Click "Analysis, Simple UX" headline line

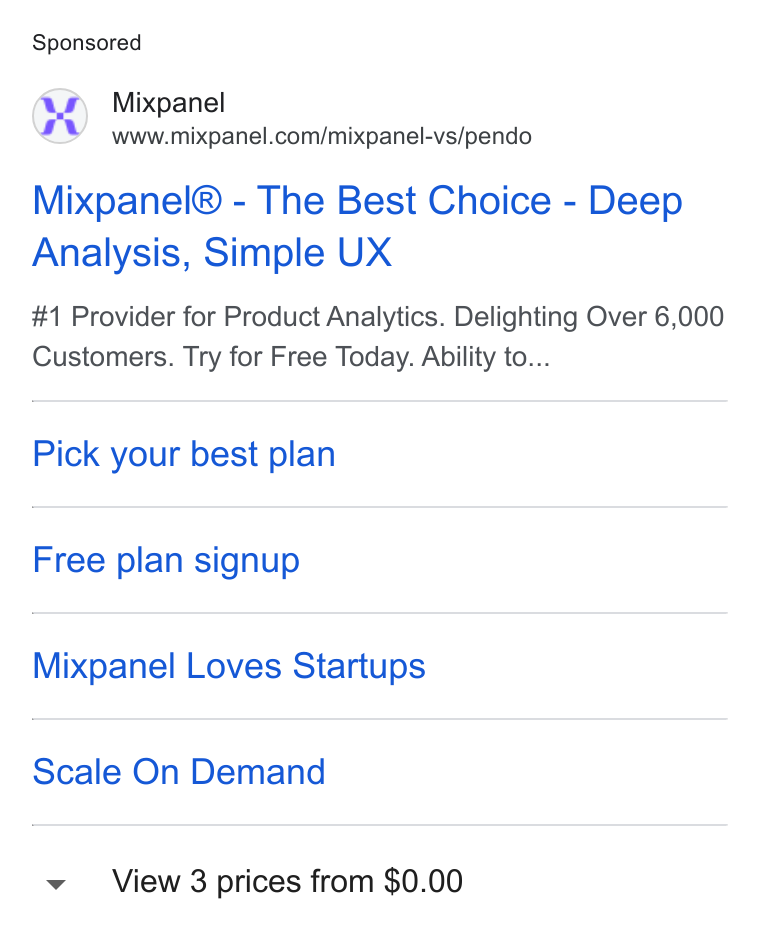[212, 253]
